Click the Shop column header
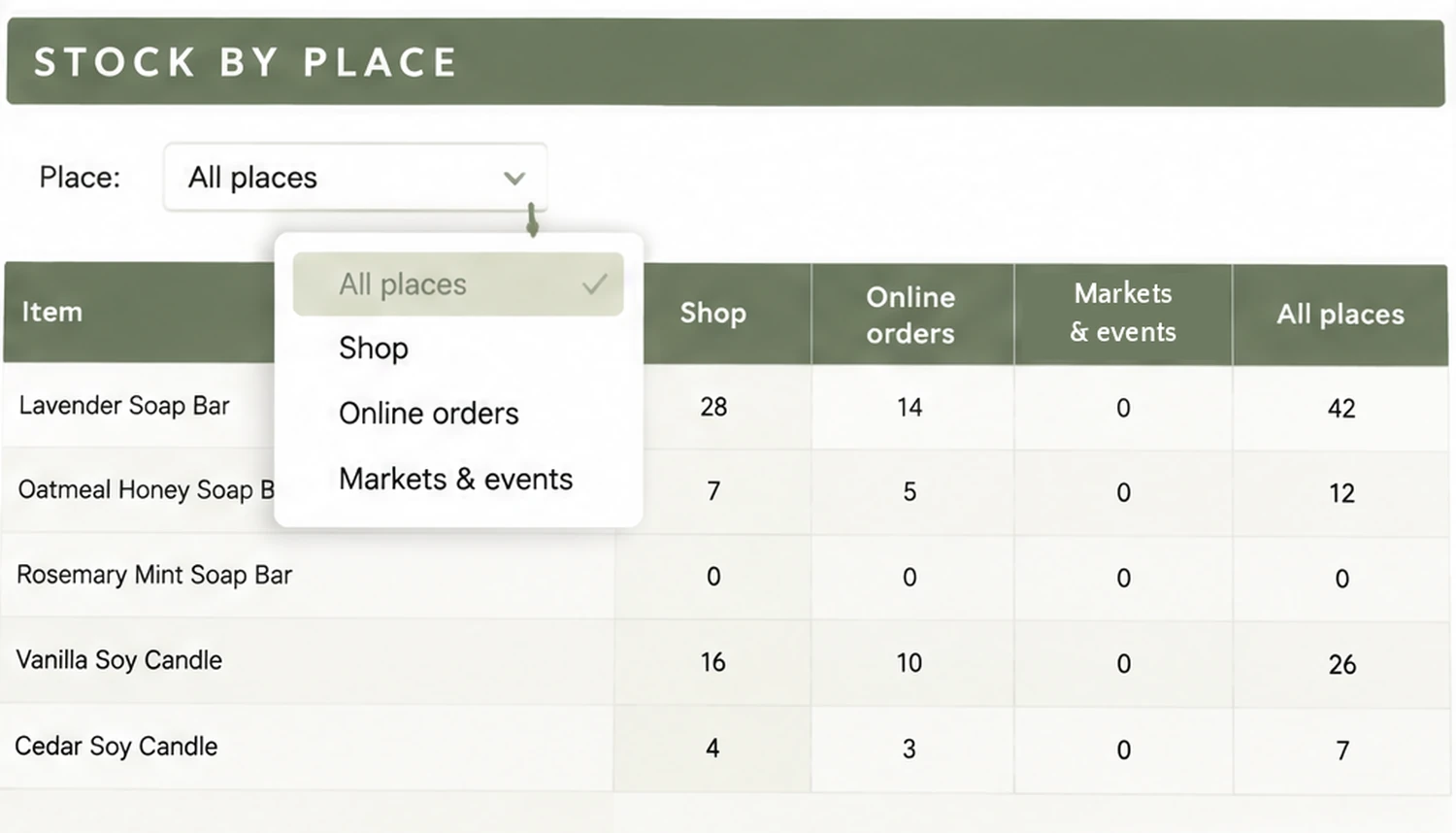The height and width of the screenshot is (833, 1456). tap(713, 313)
